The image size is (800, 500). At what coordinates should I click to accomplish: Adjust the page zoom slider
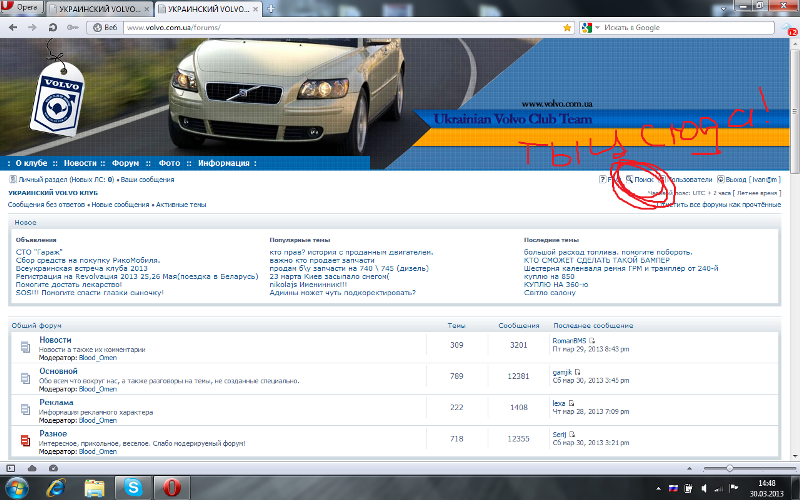pos(730,467)
